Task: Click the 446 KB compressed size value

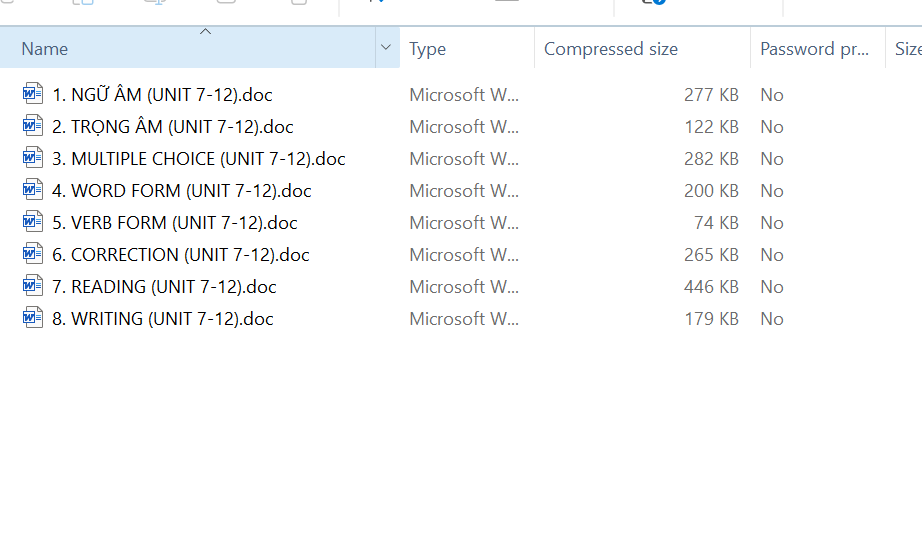Action: click(x=711, y=287)
